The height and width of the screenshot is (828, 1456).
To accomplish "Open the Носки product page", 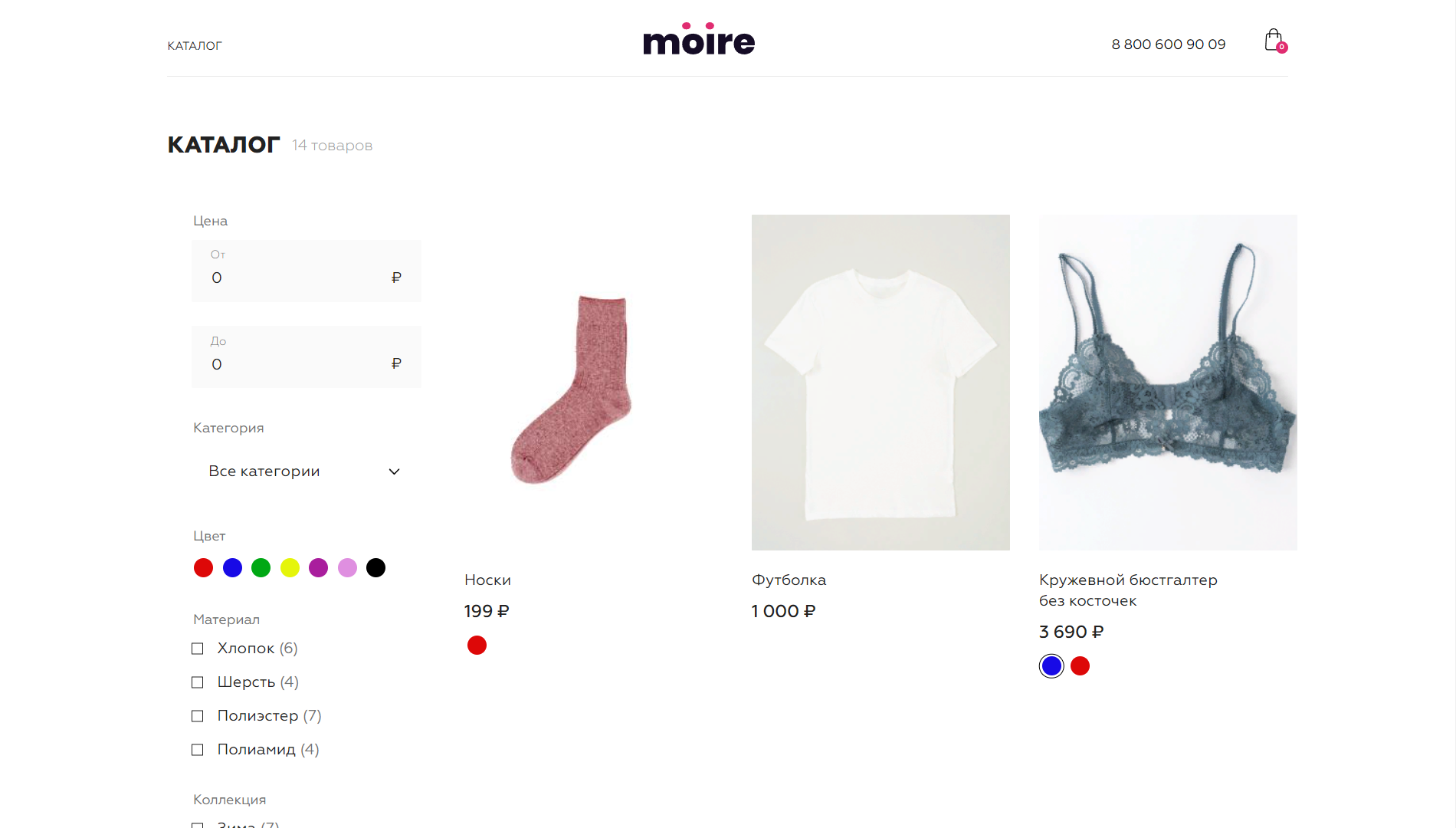I will (x=487, y=580).
